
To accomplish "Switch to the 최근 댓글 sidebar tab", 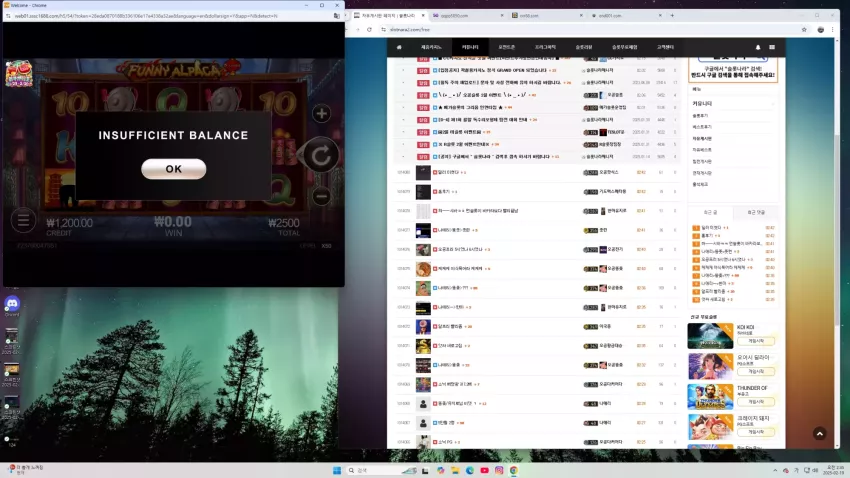I will [x=756, y=212].
